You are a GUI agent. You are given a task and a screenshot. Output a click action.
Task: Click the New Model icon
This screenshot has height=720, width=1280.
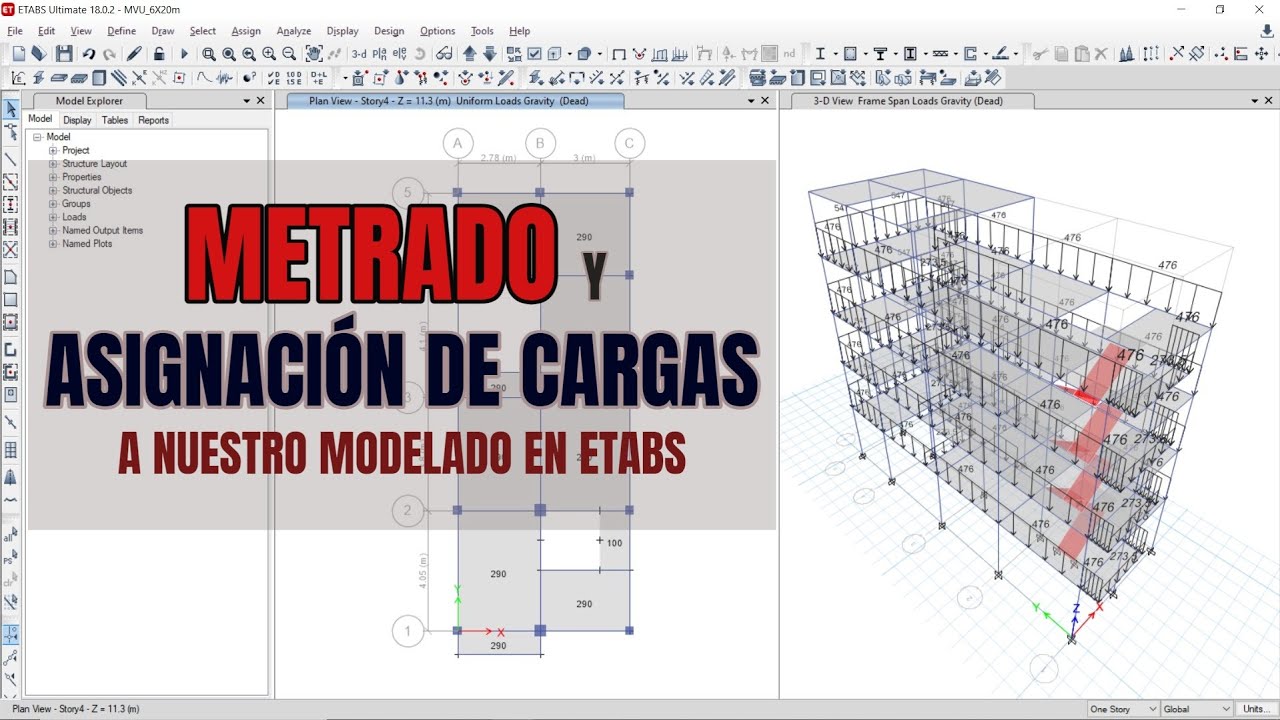point(19,53)
